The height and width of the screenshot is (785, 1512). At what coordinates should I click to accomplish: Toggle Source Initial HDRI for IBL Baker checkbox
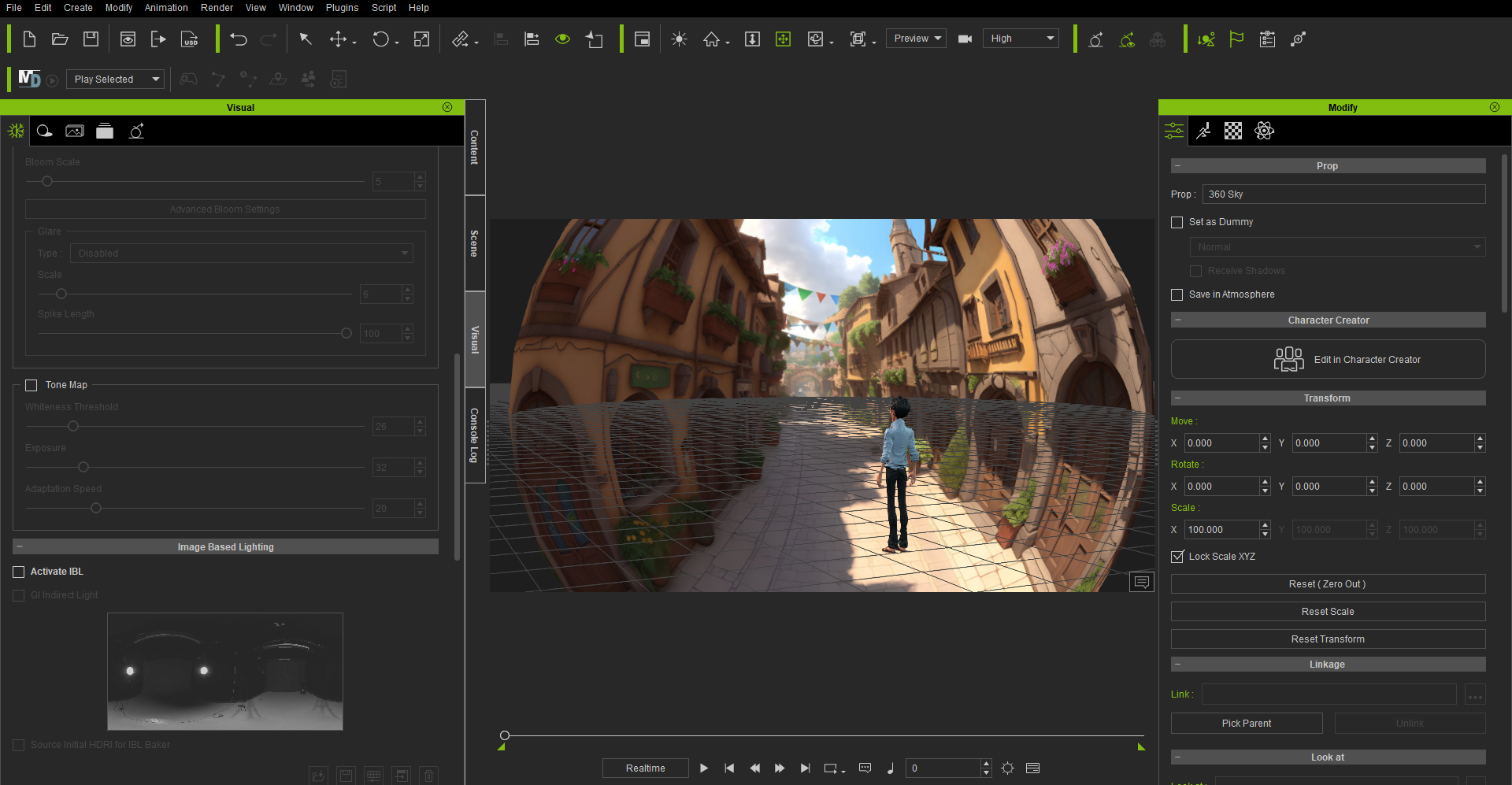tap(19, 745)
